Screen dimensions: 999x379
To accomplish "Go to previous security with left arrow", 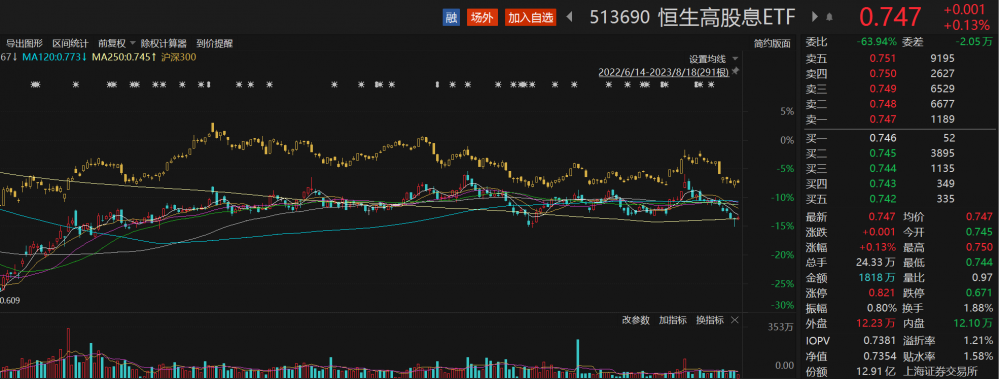I will pos(569,17).
